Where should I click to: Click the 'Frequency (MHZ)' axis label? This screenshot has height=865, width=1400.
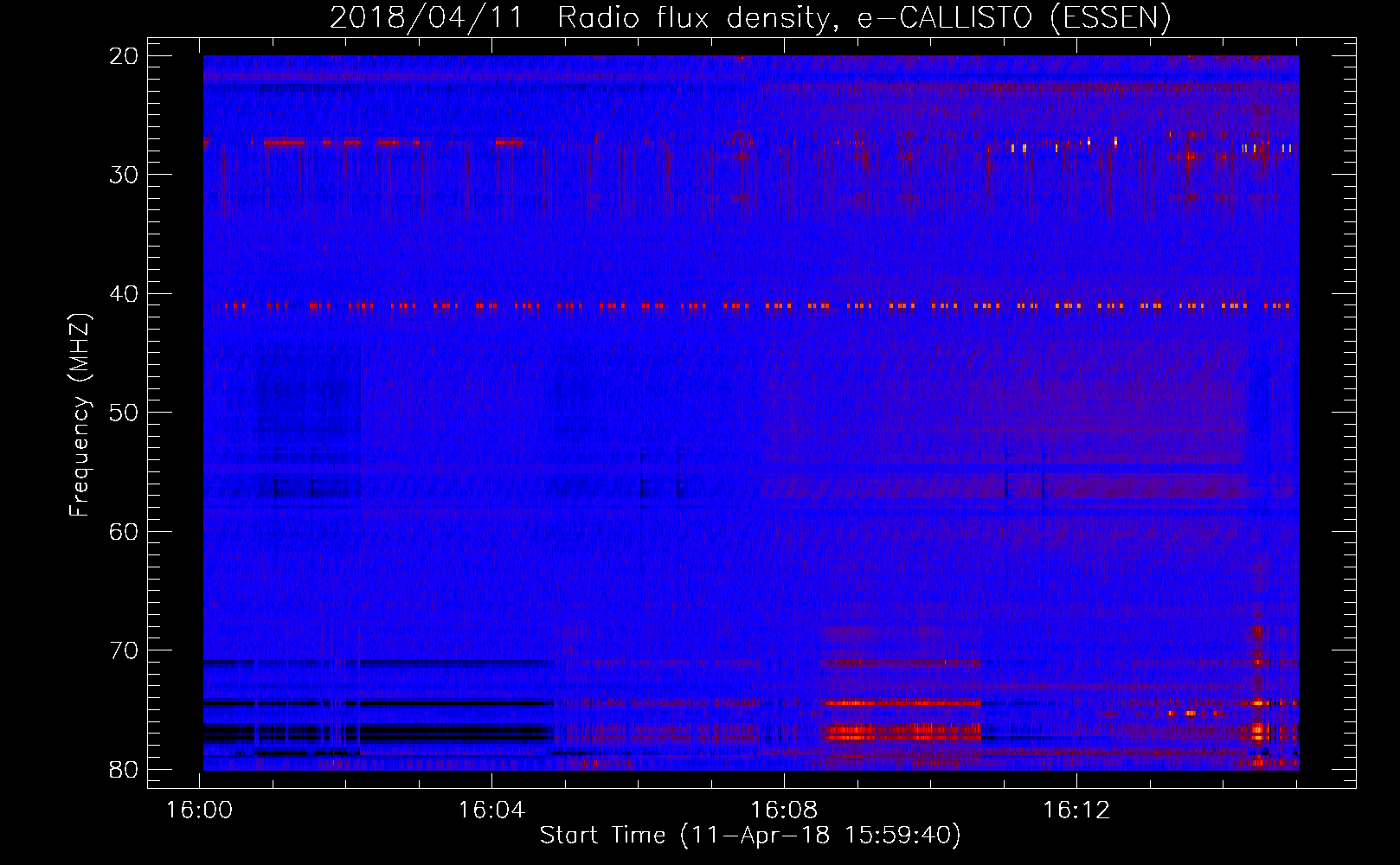pos(80,415)
